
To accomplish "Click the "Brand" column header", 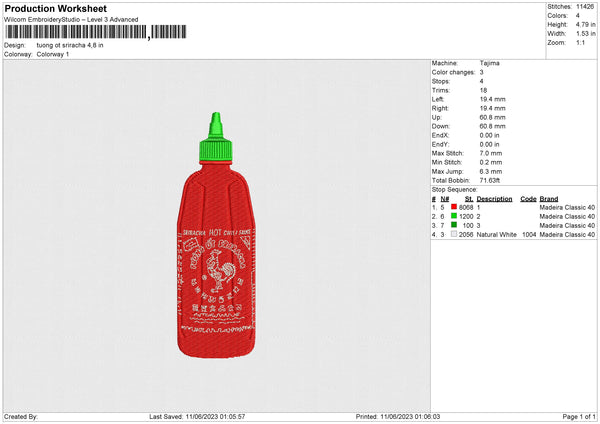I will click(549, 199).
